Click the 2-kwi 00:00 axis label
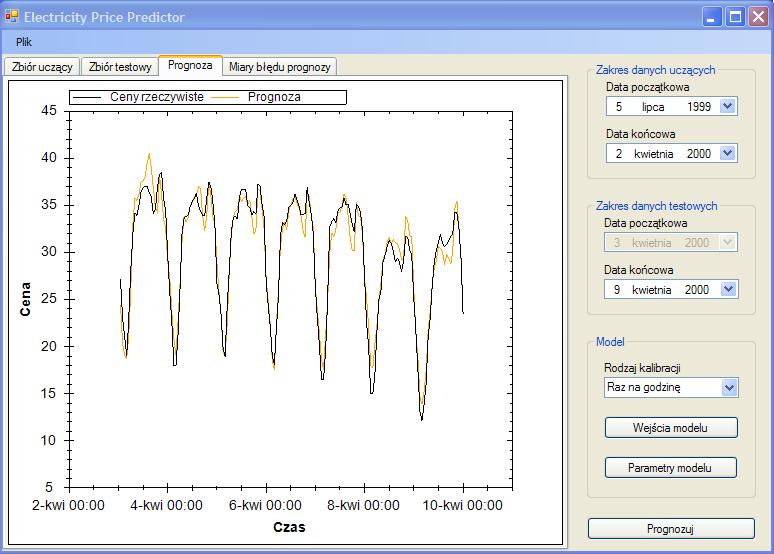Viewport: 774px width, 554px height. pos(68,505)
